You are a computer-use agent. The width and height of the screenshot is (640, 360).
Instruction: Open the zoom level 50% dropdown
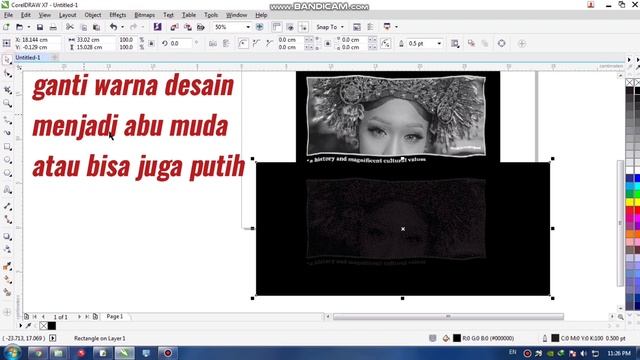(x=248, y=27)
